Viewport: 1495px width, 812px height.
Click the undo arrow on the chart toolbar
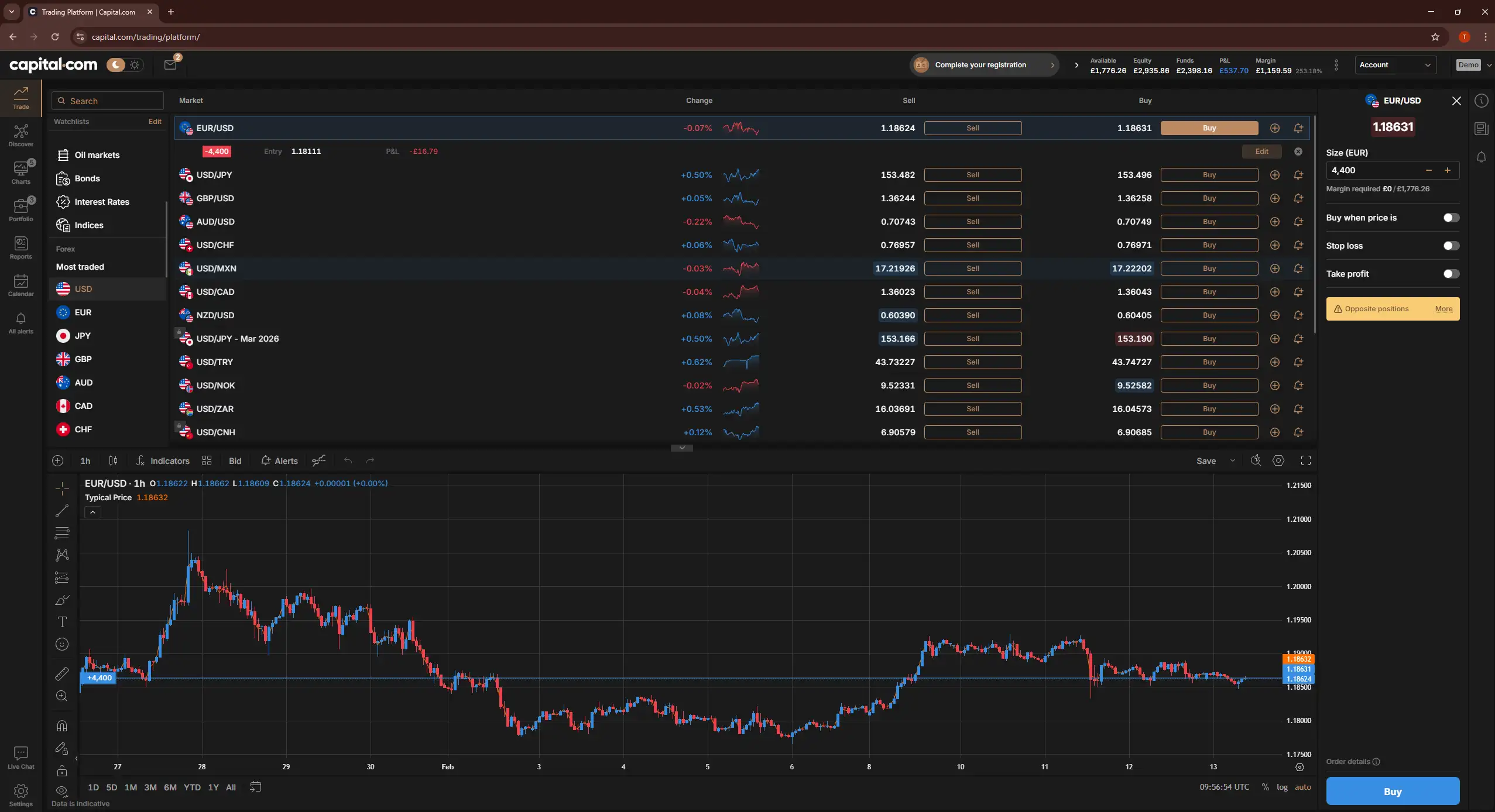click(349, 461)
